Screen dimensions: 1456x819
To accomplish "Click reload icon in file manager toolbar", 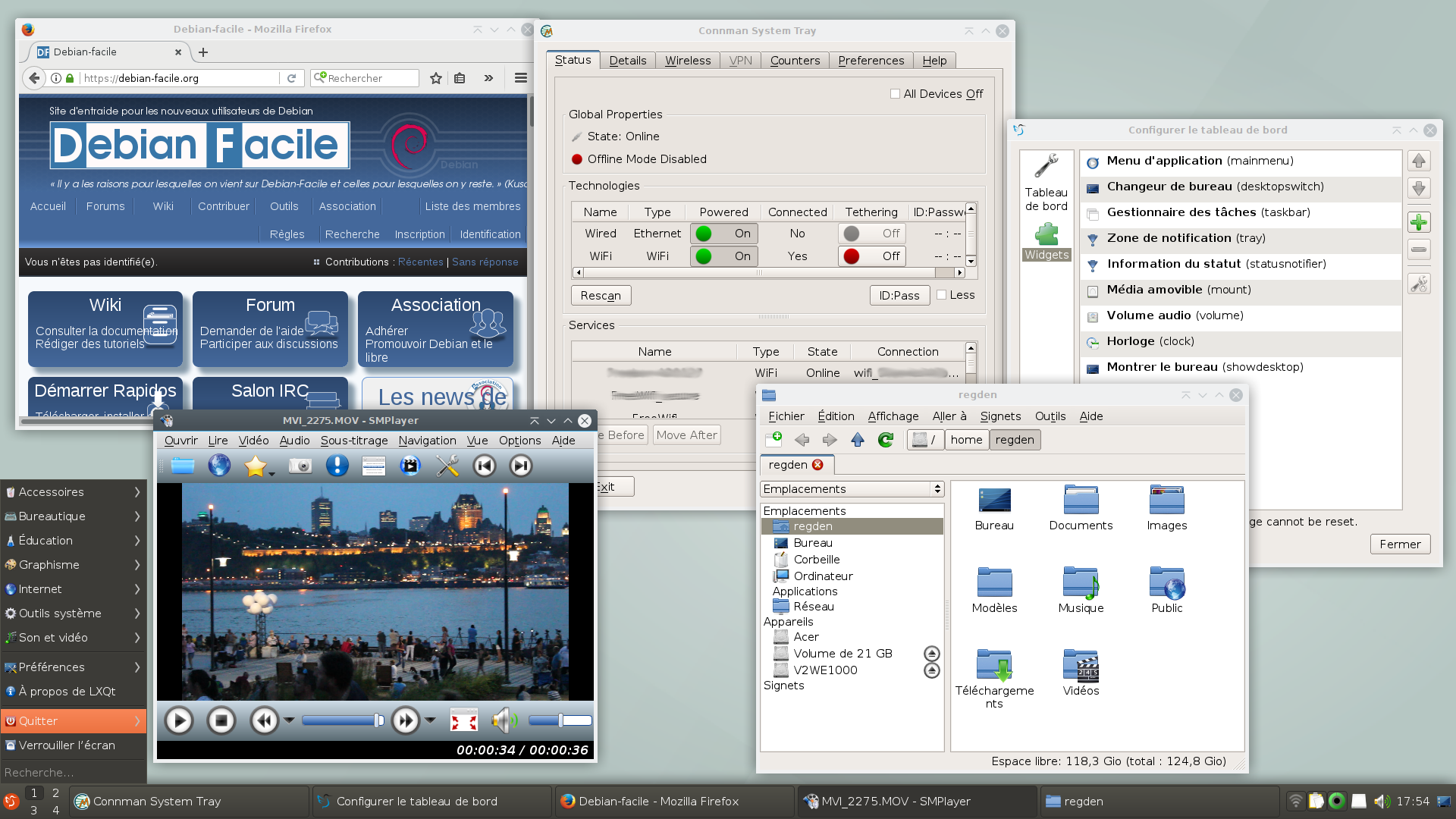I will (x=885, y=440).
